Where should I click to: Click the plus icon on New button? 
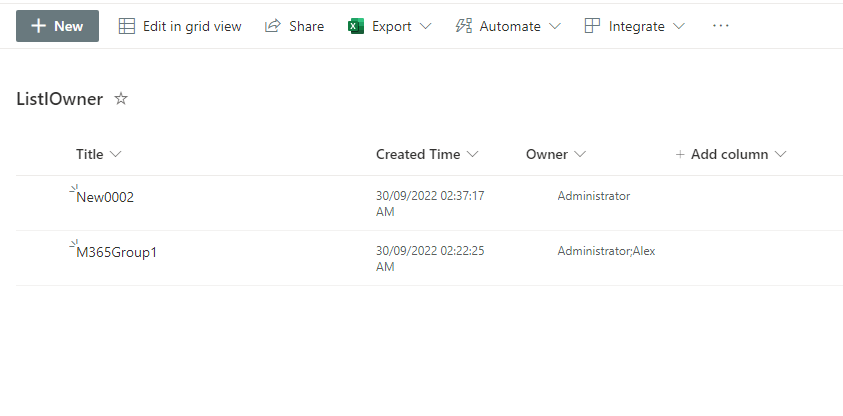point(38,26)
